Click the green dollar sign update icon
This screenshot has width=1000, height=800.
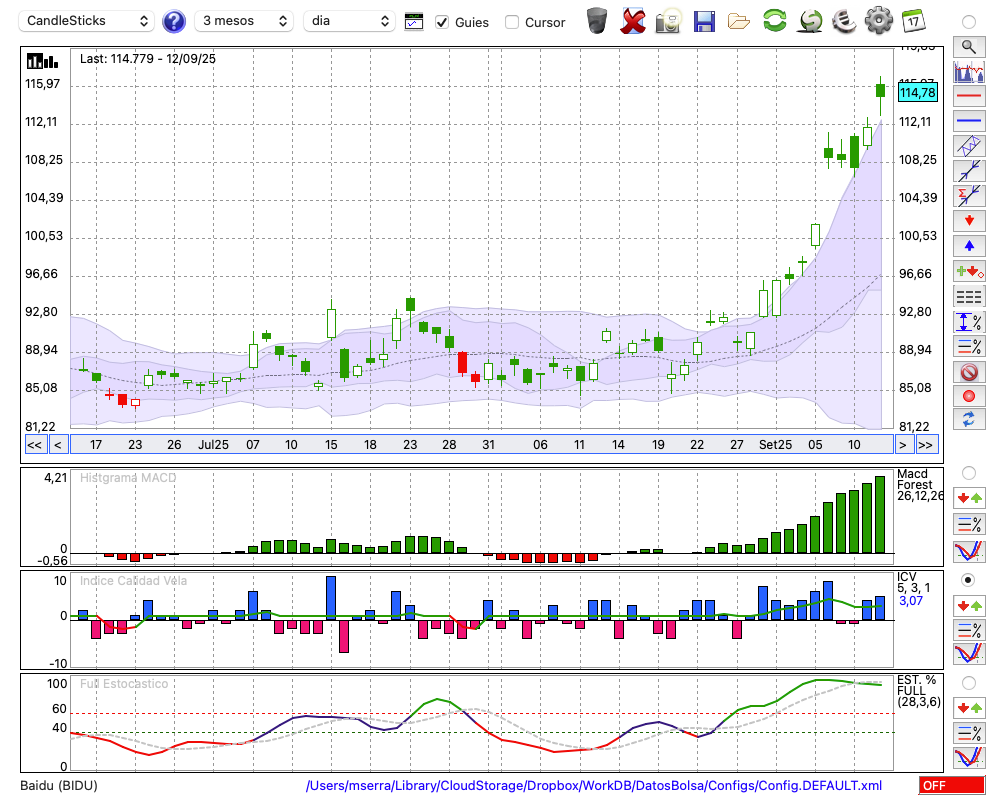point(810,21)
